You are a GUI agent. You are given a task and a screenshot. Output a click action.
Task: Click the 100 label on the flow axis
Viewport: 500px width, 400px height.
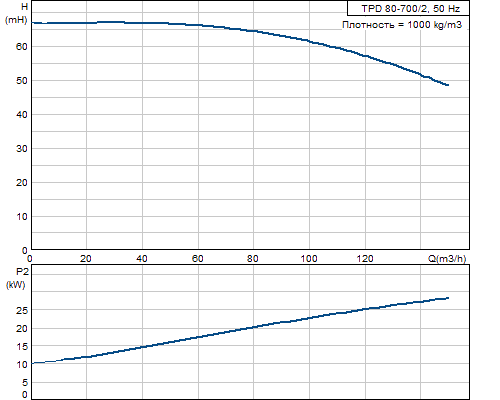point(309,259)
